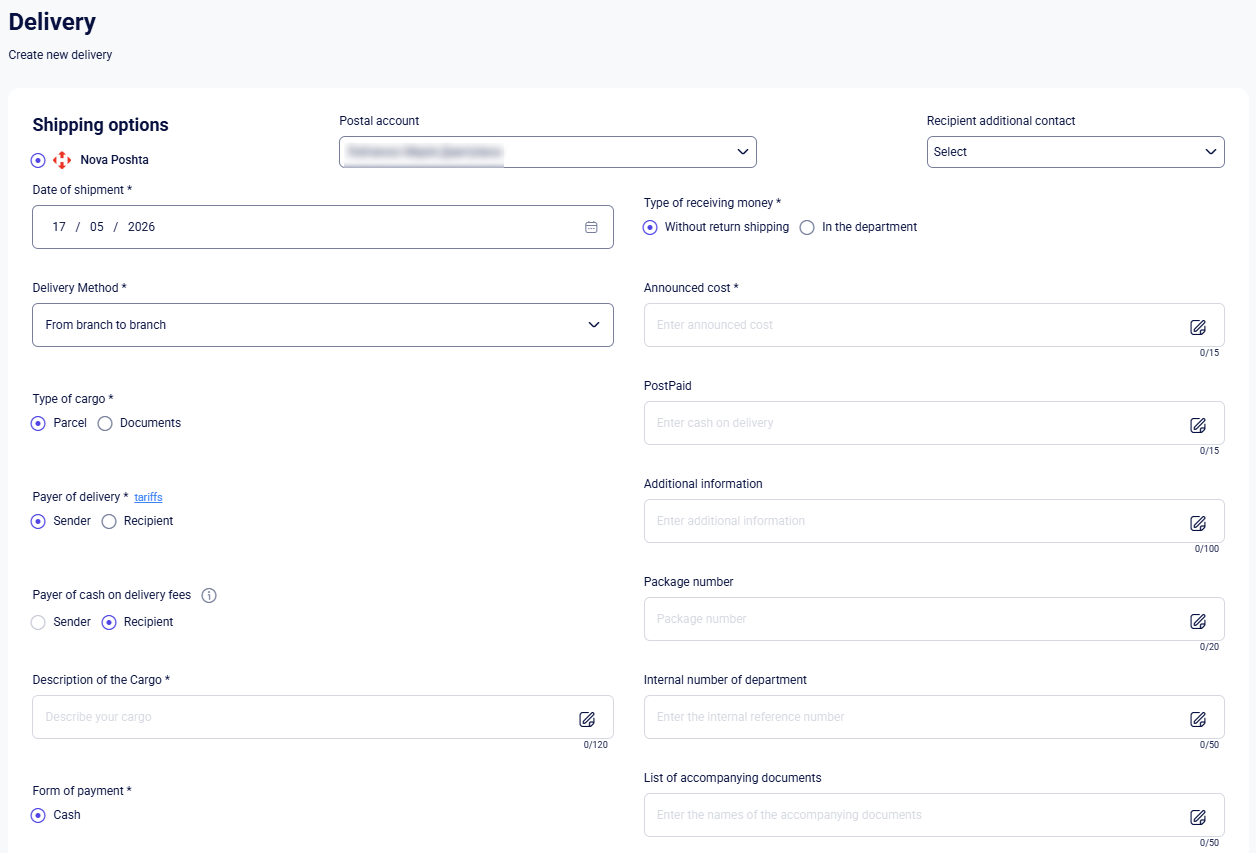This screenshot has width=1256, height=853.
Task: Select In the department option
Action: click(807, 227)
